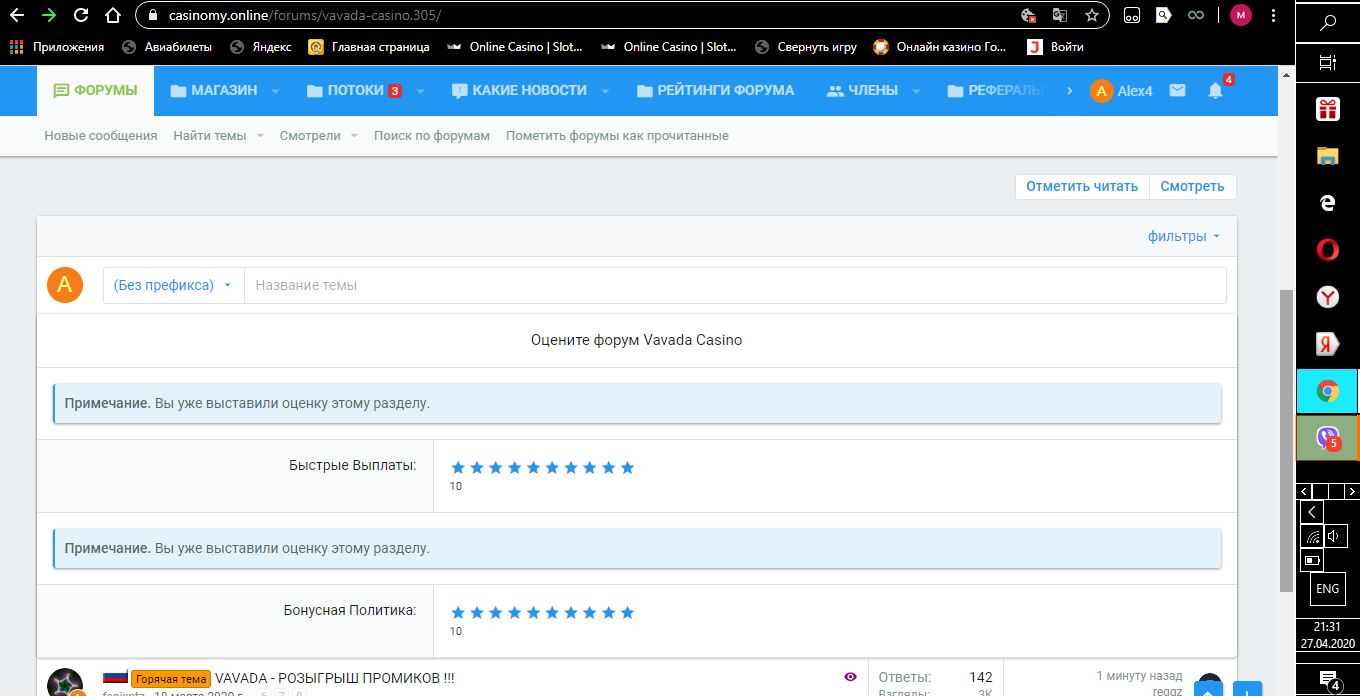Open Apps shortcut in the bookmarks bar
The image size is (1360, 696).
pos(57,46)
